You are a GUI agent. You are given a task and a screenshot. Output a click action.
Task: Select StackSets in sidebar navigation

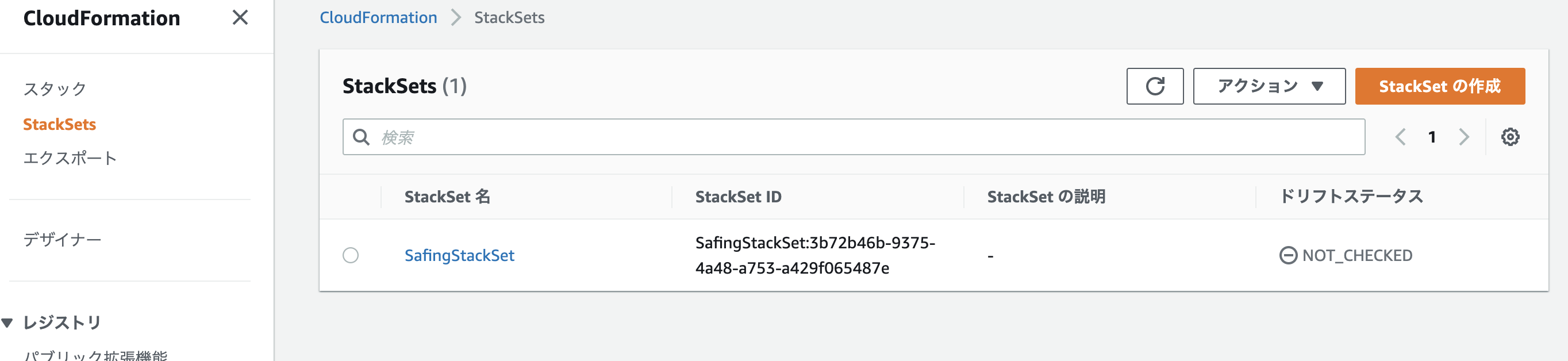pyautogui.click(x=60, y=124)
